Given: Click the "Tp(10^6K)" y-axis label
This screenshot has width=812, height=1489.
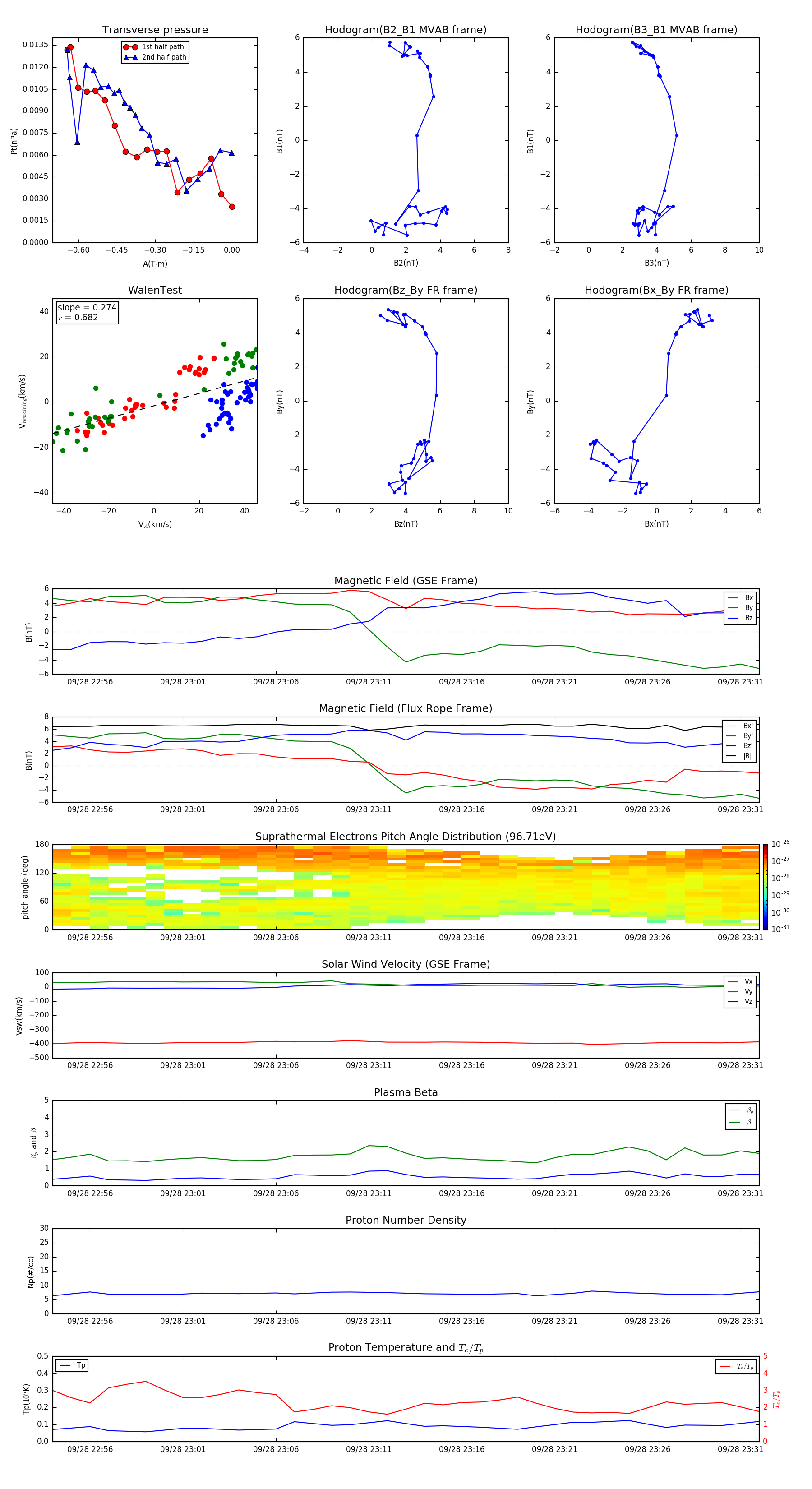Looking at the screenshot, I should pos(26,1399).
